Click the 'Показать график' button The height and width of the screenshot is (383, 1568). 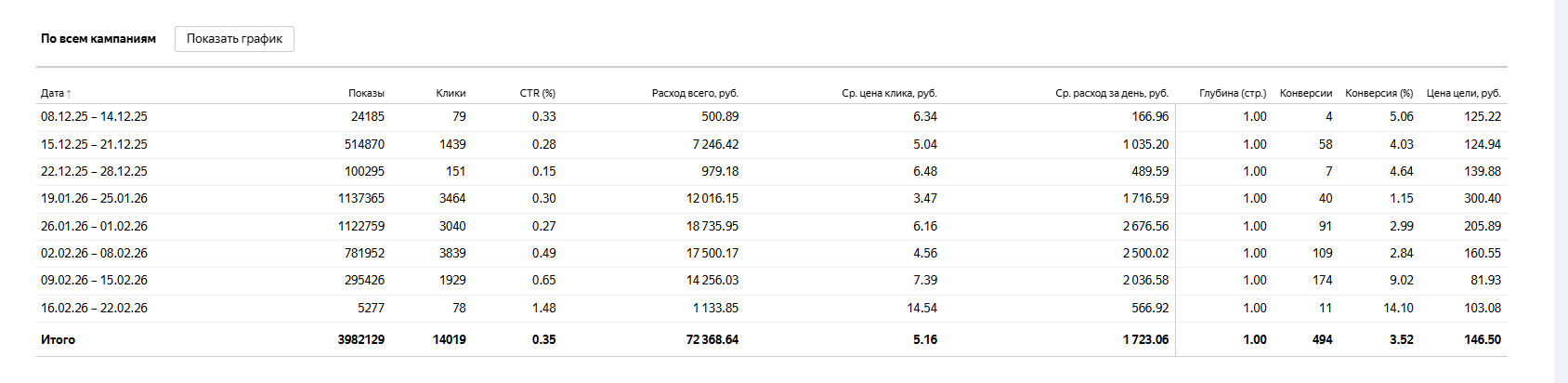(x=234, y=39)
